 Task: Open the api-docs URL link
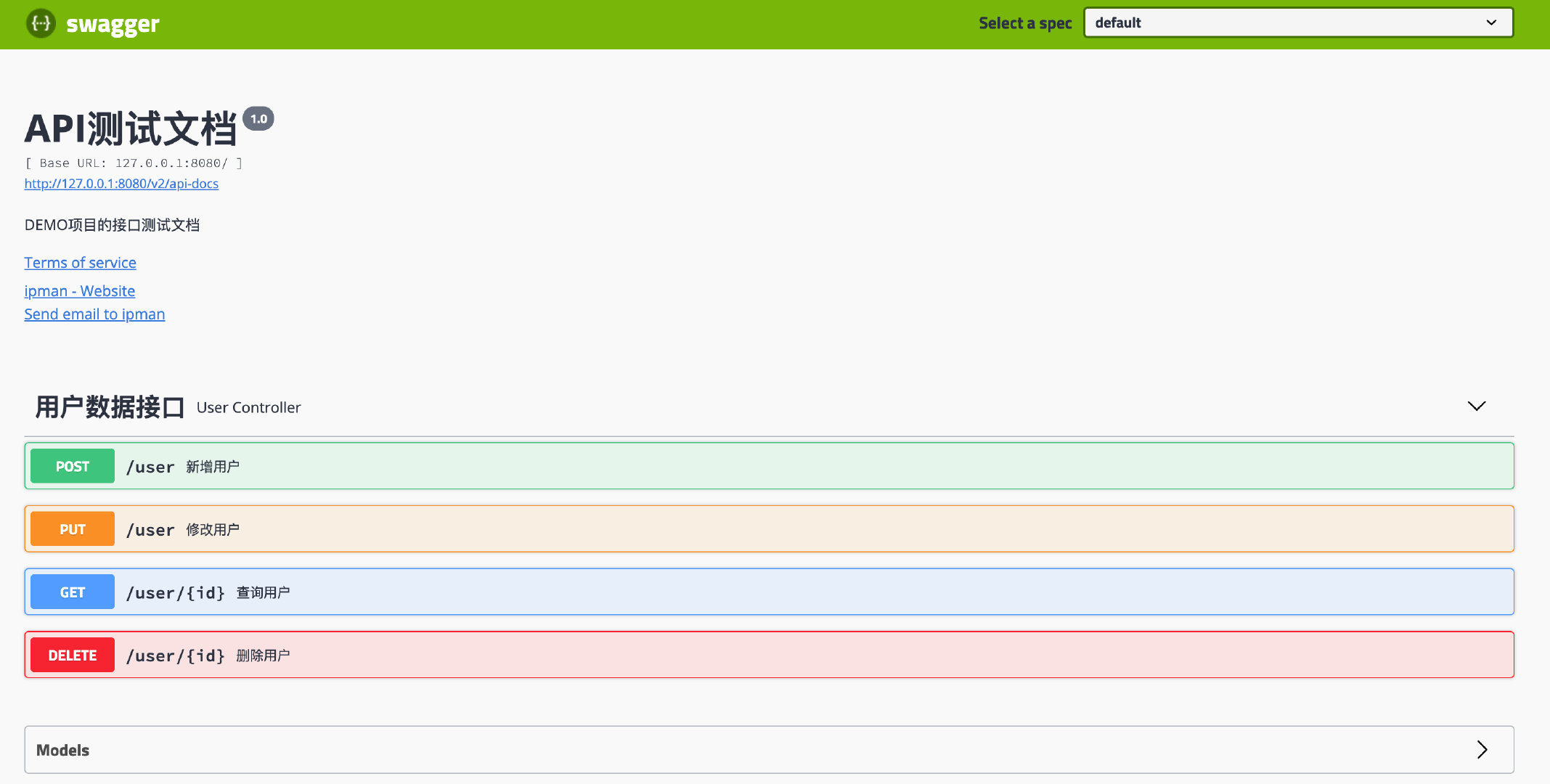click(121, 184)
